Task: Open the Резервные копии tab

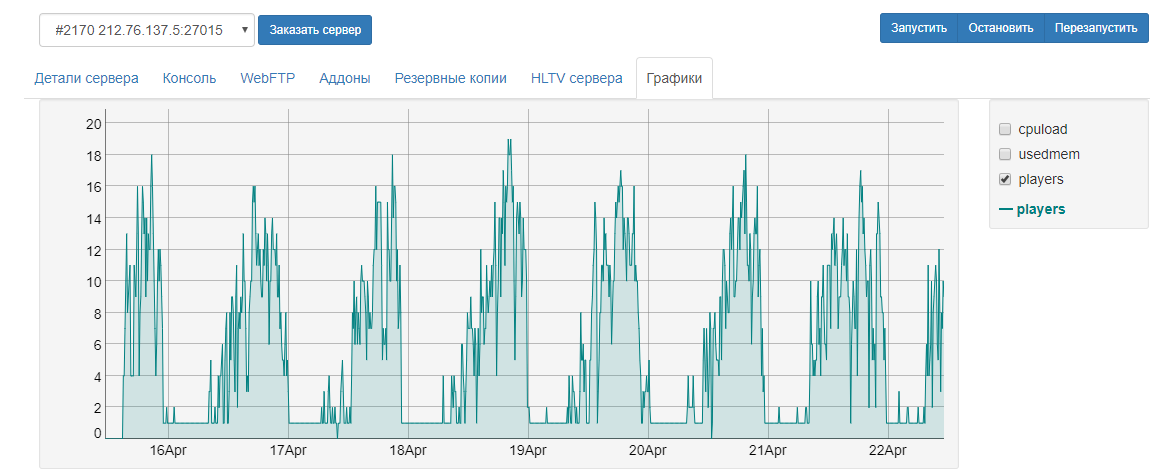Action: tap(450, 78)
